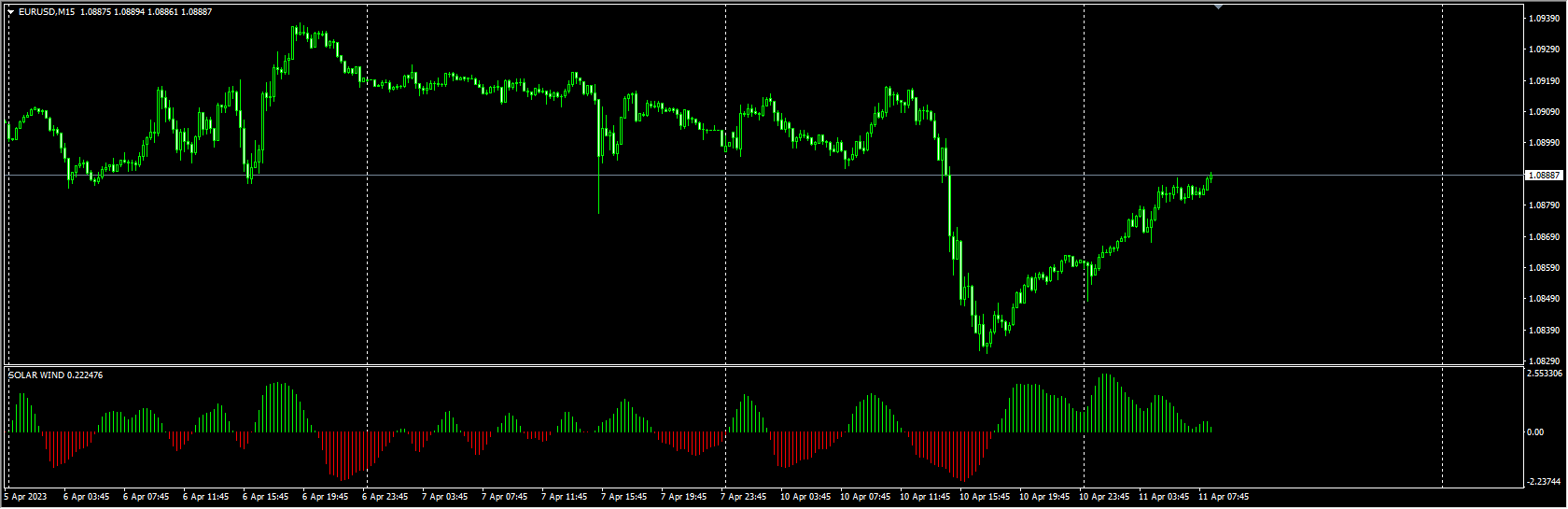Click the 1.08290 price scale label
This screenshot has width=1568, height=509.
(x=1545, y=361)
